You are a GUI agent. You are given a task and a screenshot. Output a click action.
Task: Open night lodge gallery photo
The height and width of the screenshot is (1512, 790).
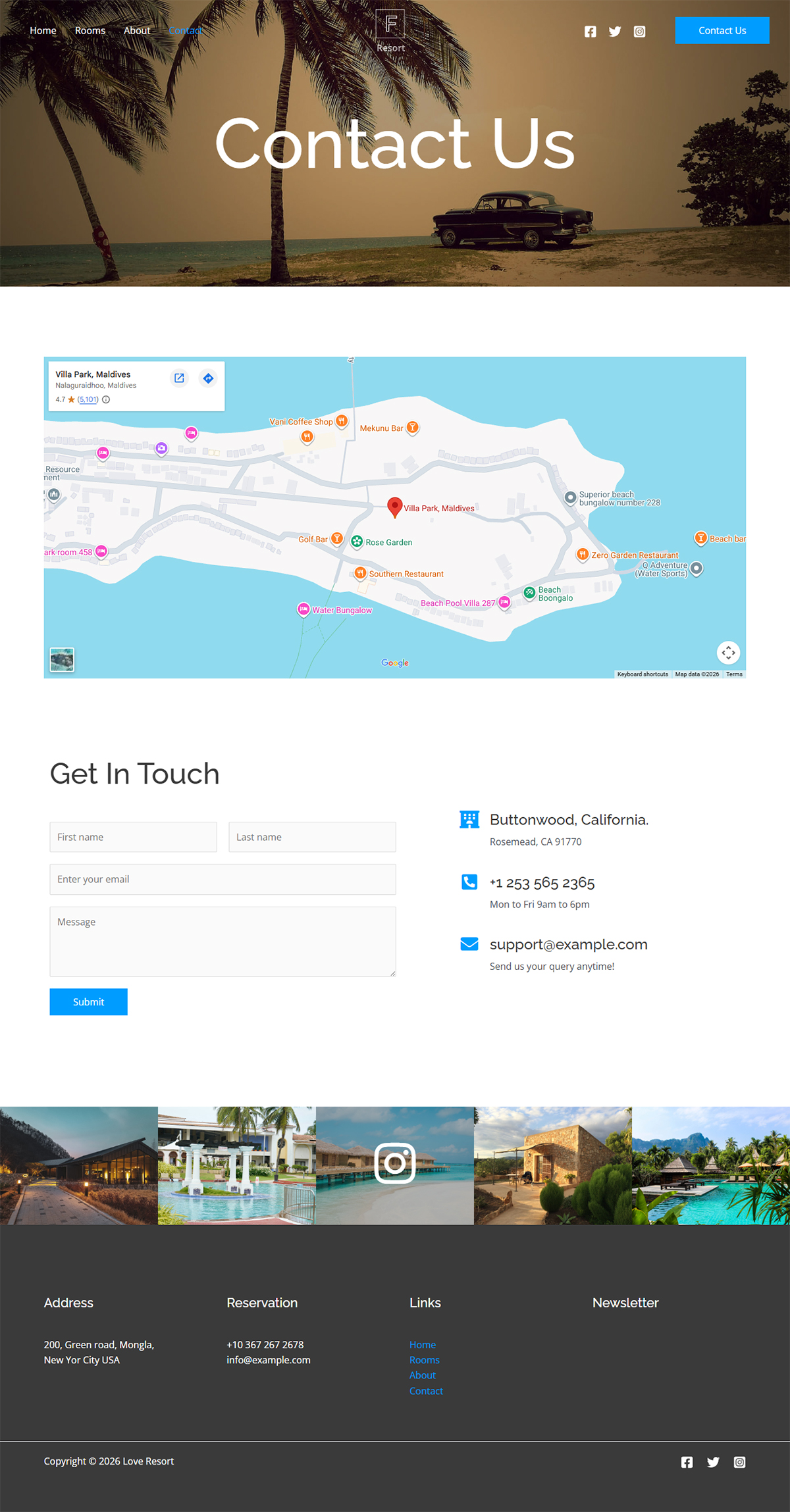79,1165
